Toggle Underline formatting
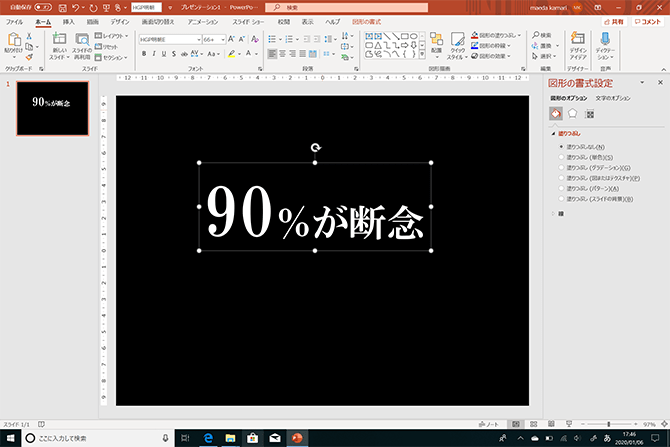The image size is (670, 447). 164,54
